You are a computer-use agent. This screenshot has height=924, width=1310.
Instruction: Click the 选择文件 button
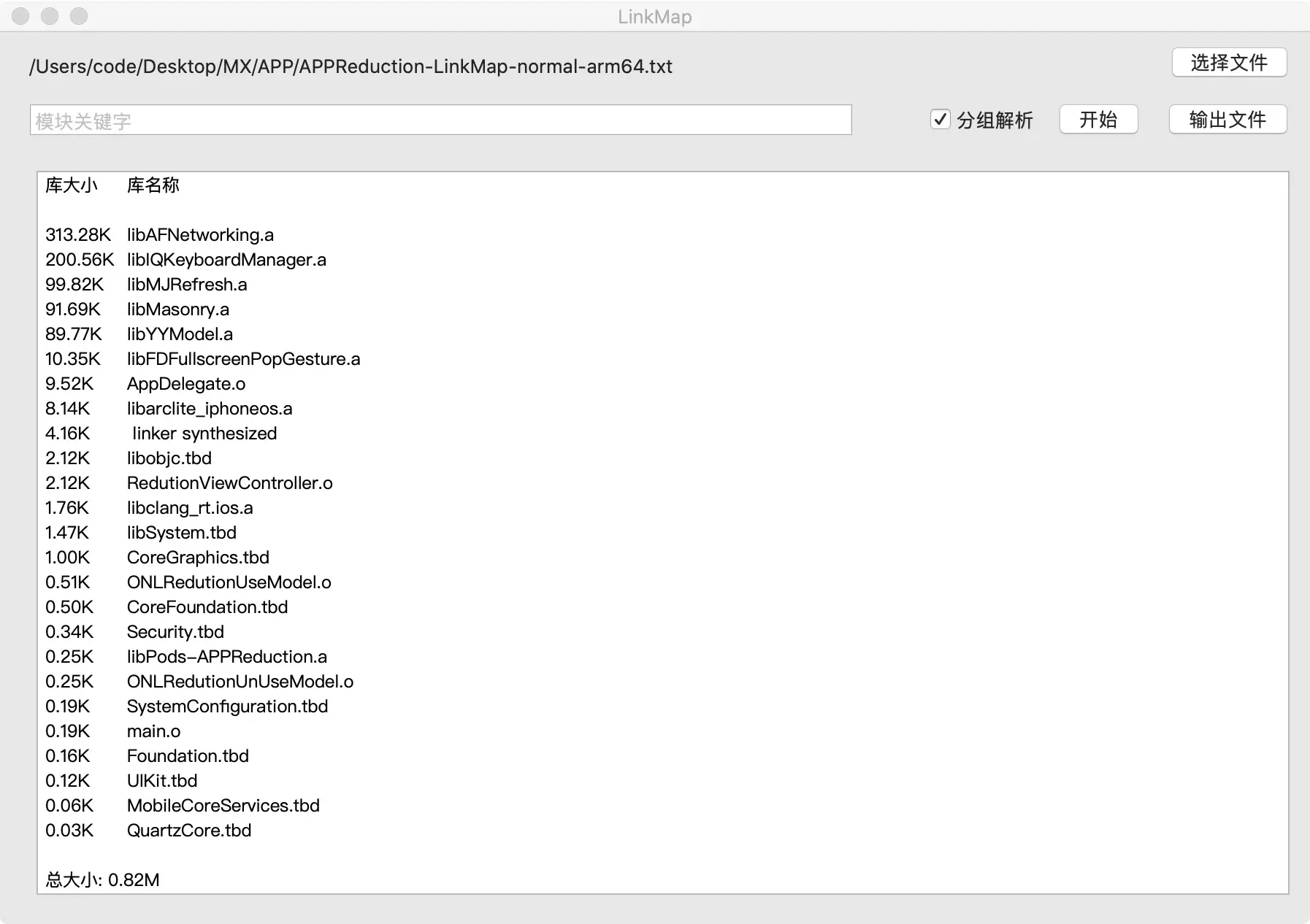coord(1229,63)
